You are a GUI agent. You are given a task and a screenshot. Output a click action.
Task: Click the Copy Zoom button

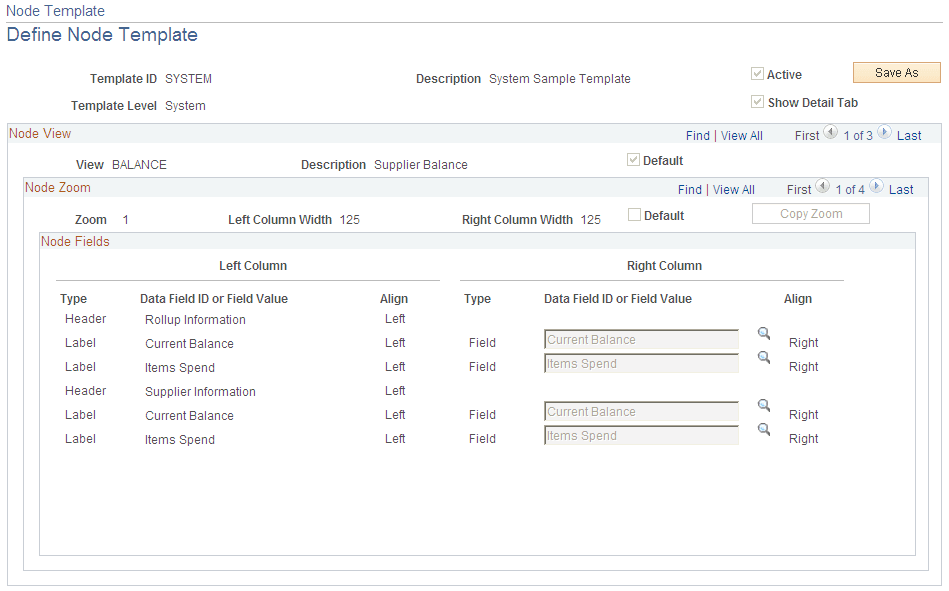(810, 214)
